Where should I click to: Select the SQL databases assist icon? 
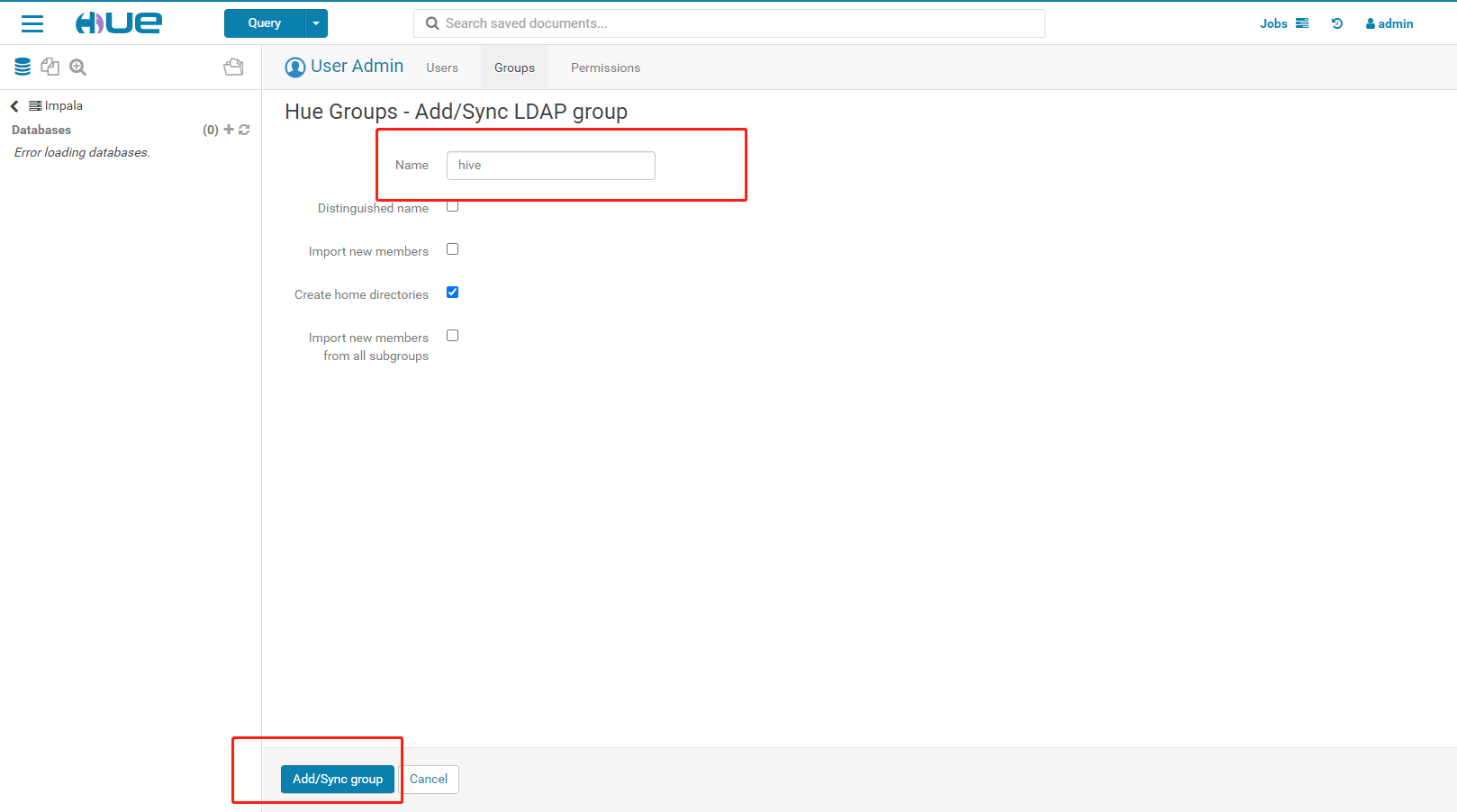pos(23,67)
